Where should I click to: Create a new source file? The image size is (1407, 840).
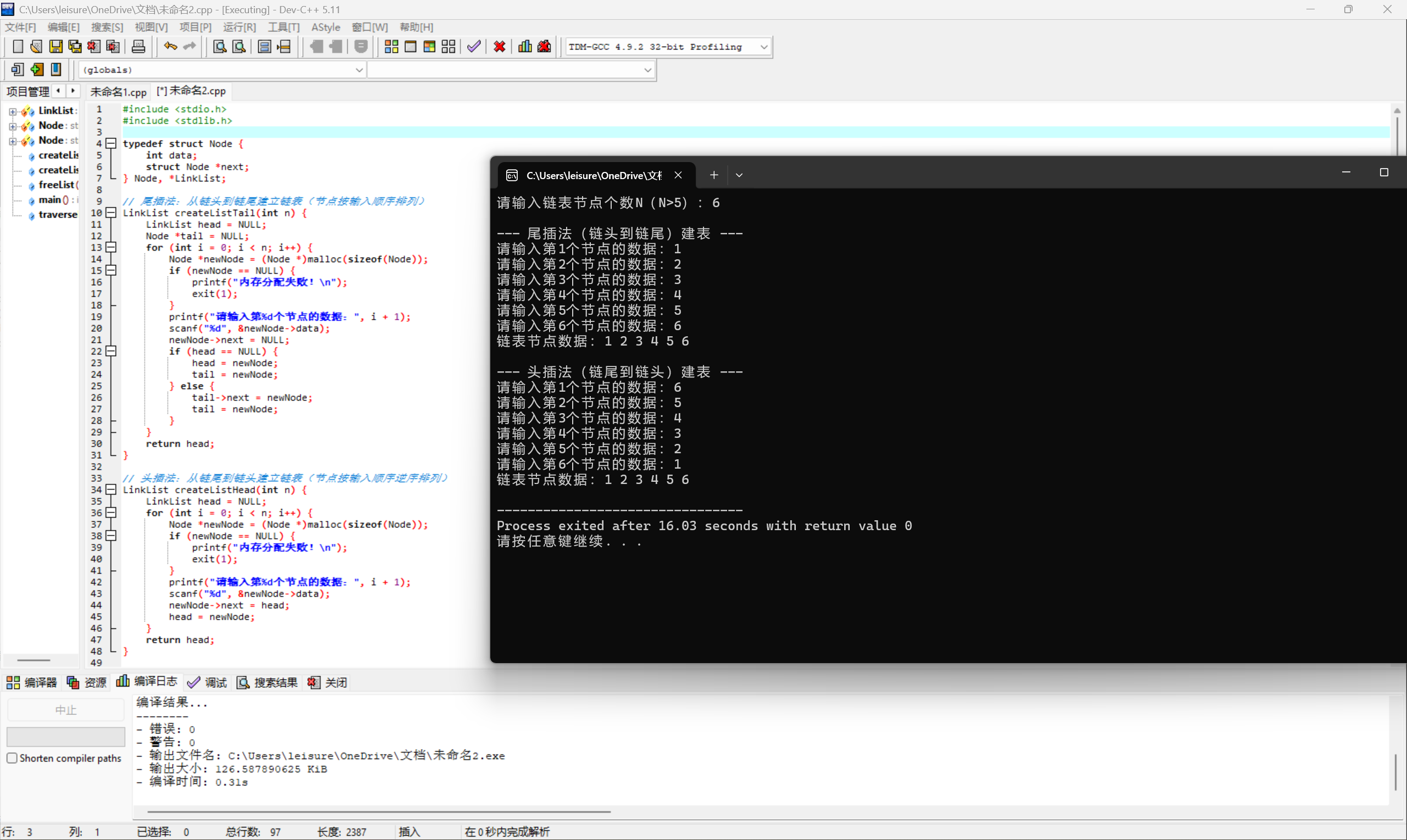[18, 46]
